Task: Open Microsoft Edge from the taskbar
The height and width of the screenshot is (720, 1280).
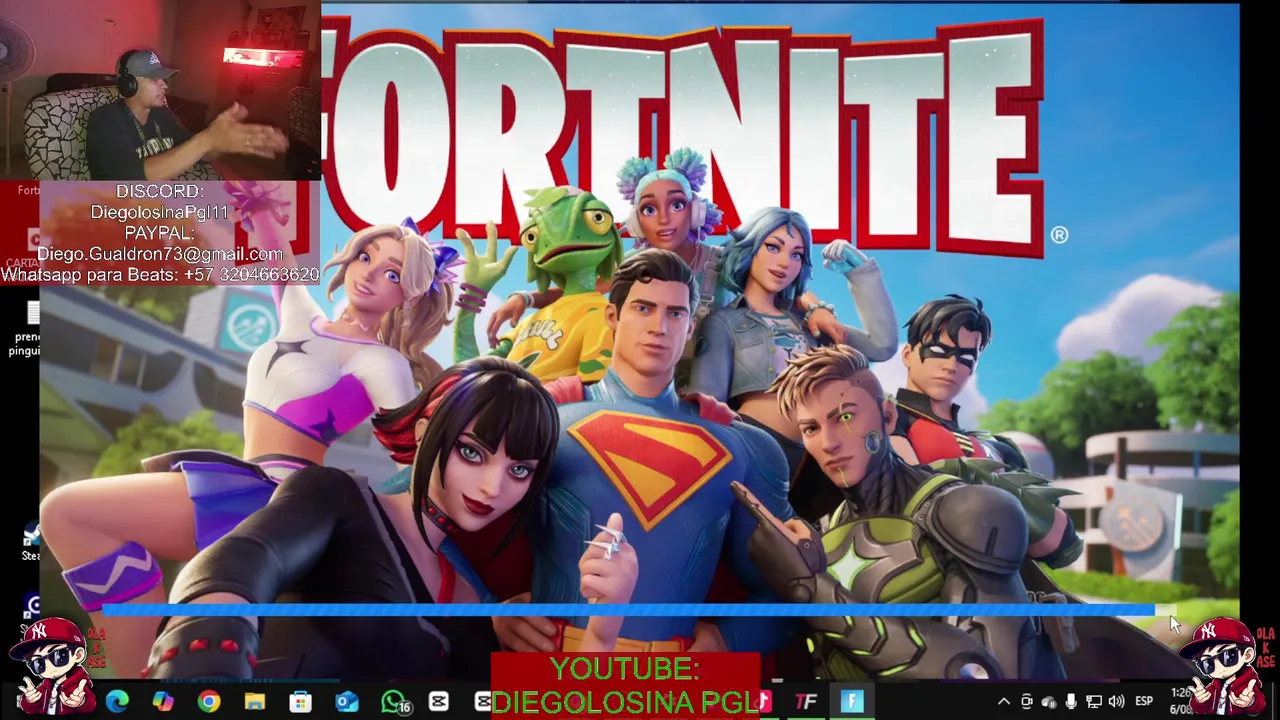Action: coord(117,702)
